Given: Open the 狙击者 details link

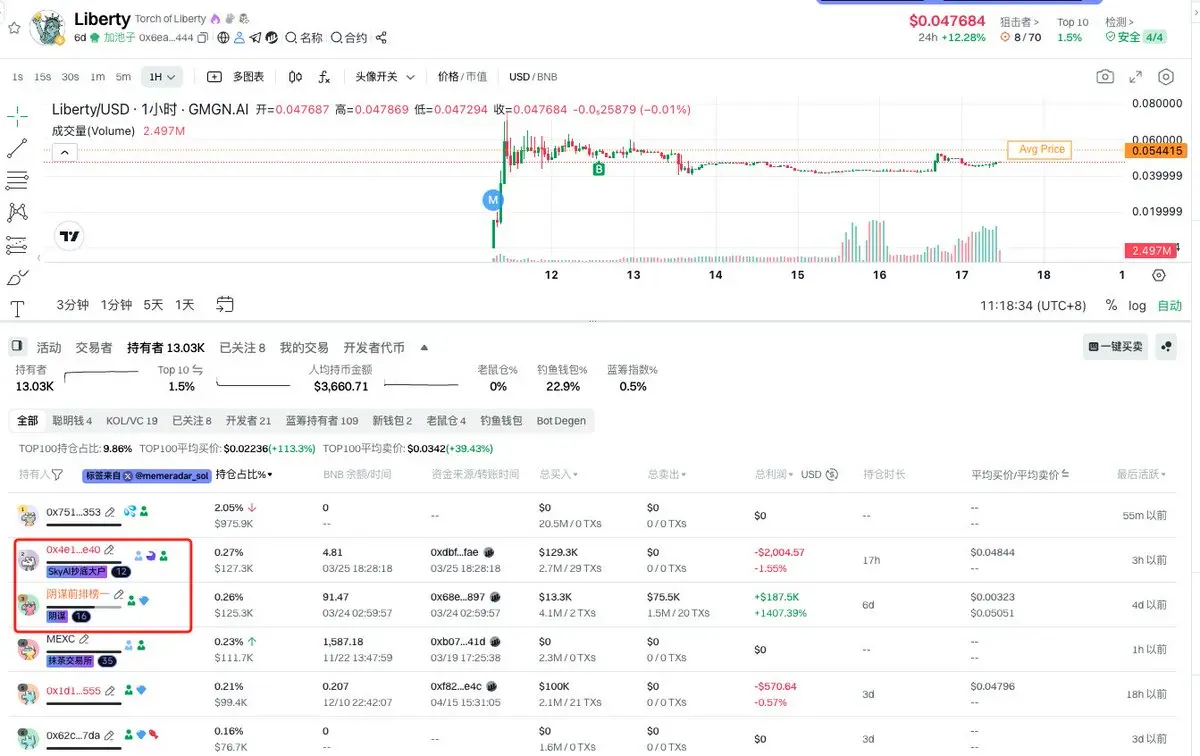Looking at the screenshot, I should (x=1021, y=22).
